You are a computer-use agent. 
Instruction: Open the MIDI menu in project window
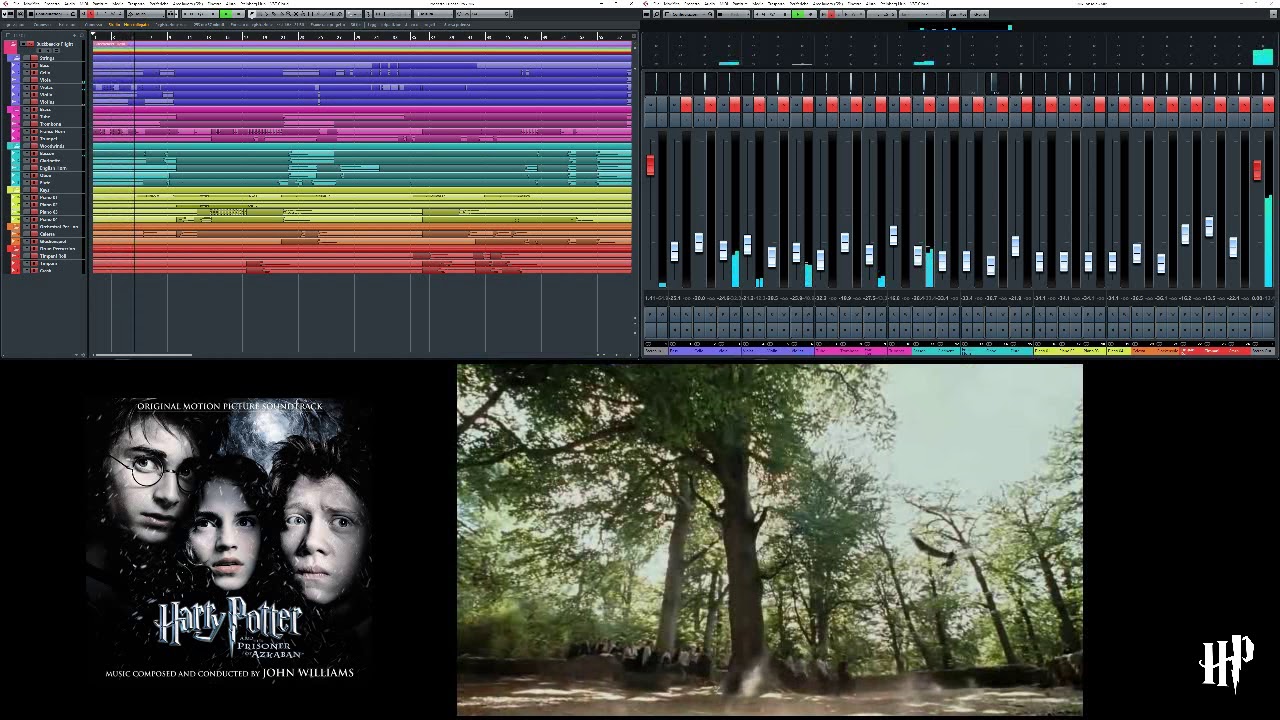83,3
